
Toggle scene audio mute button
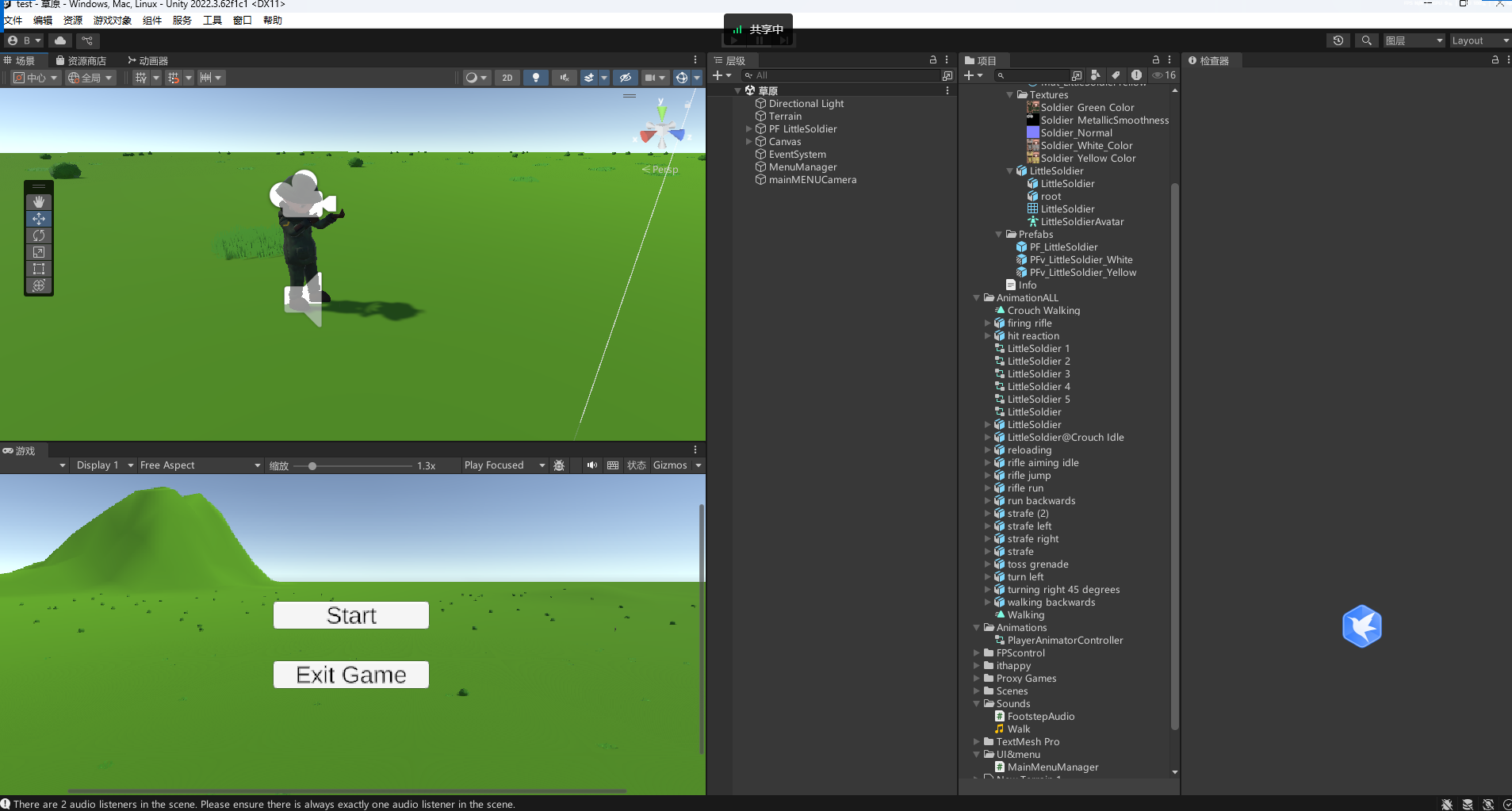click(x=564, y=78)
